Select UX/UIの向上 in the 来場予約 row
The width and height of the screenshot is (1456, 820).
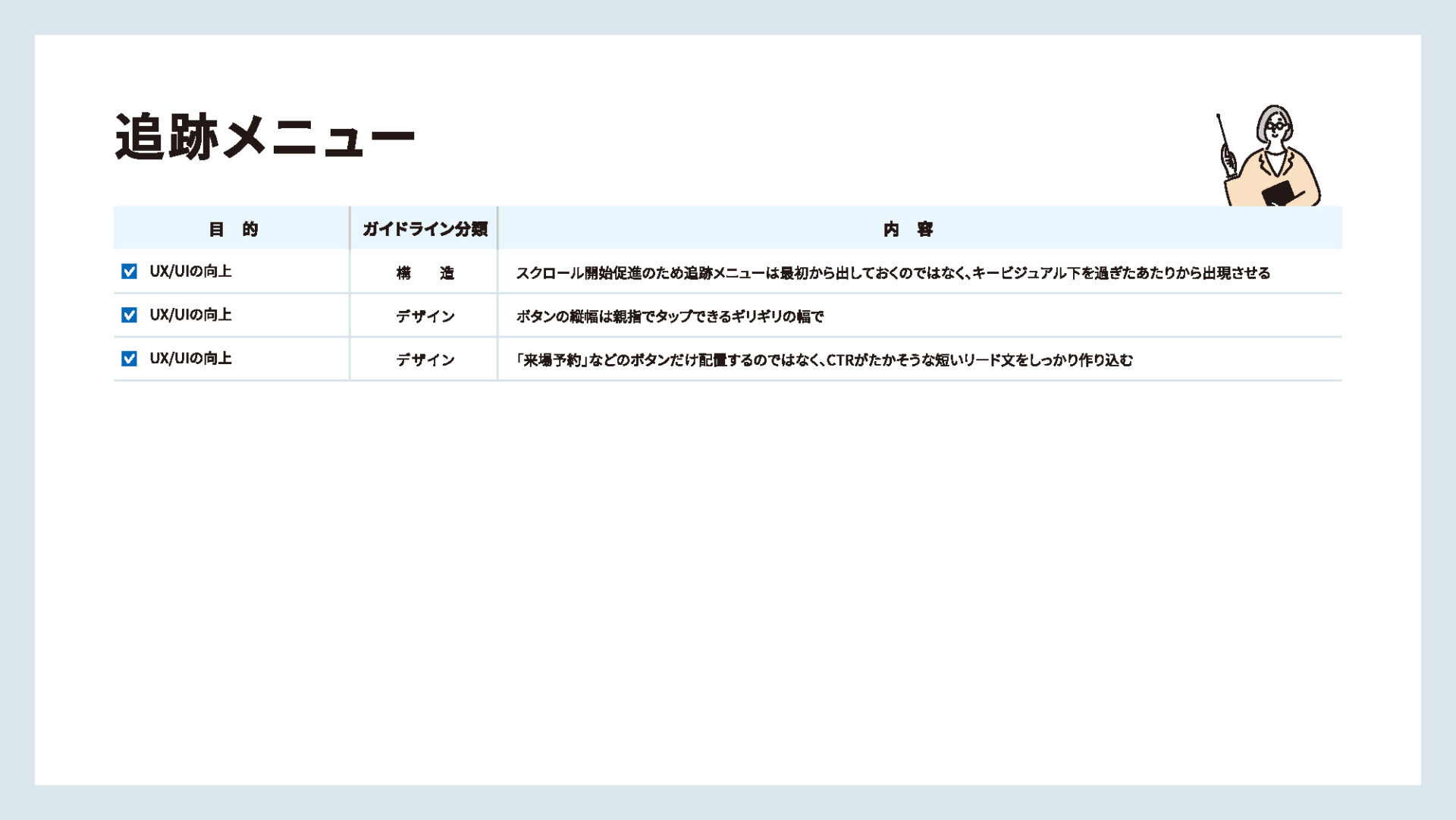click(190, 359)
